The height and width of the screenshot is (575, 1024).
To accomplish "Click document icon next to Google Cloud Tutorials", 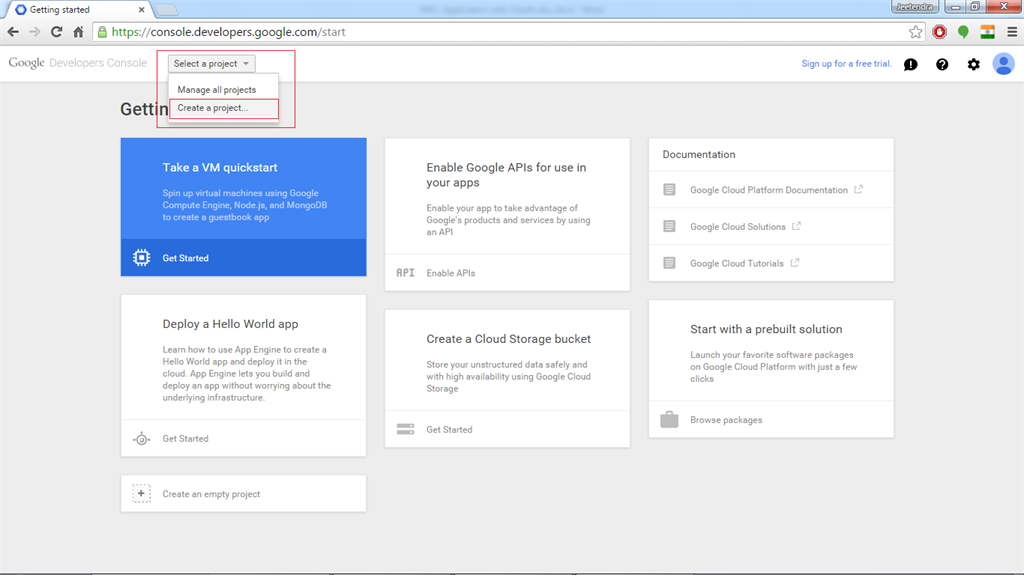I will click(669, 263).
